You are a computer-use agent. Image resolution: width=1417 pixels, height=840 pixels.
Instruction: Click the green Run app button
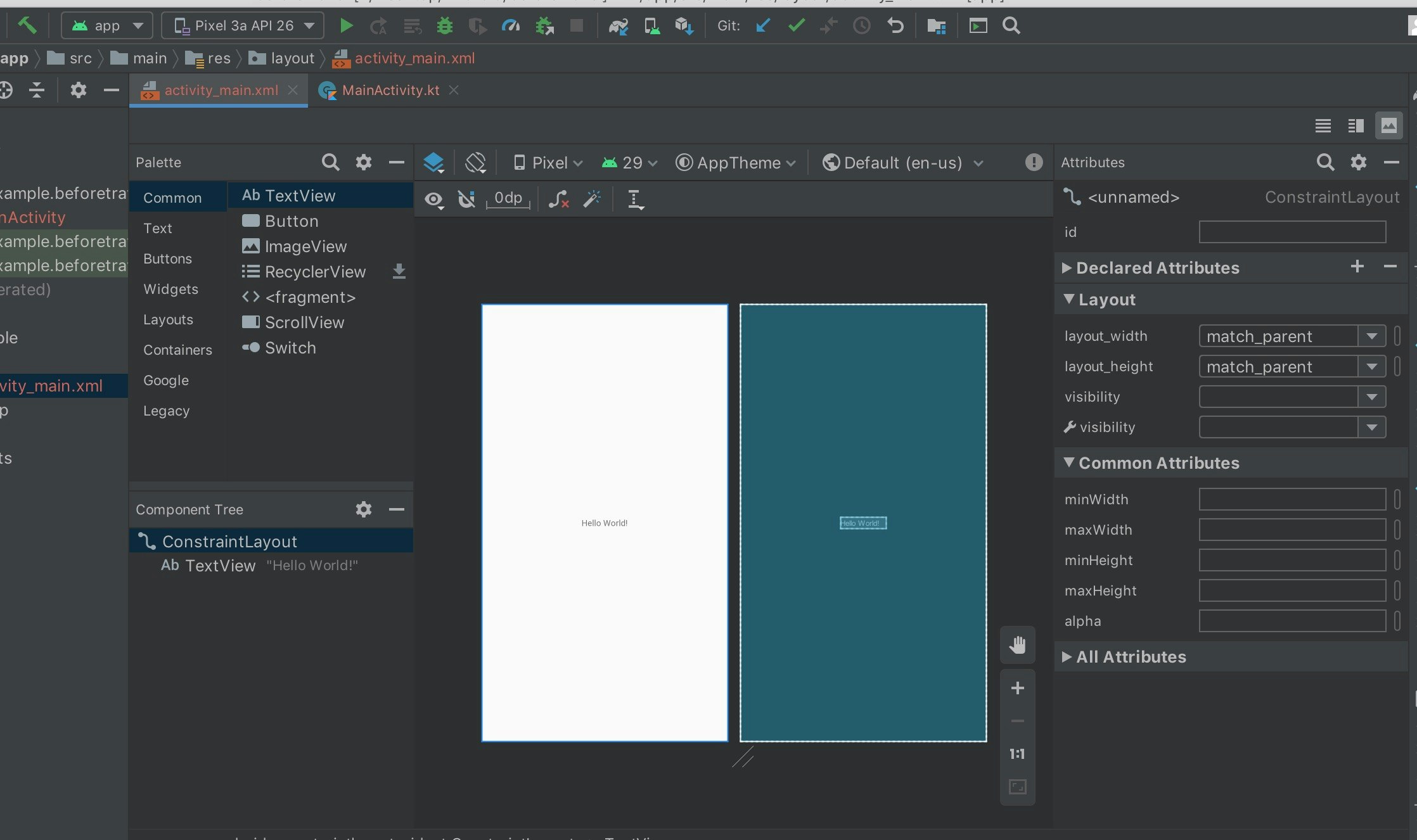click(x=346, y=26)
